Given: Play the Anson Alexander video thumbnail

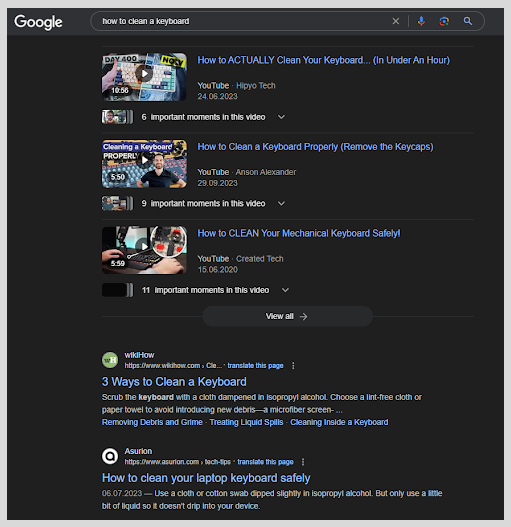Looking at the screenshot, I should 144,164.
